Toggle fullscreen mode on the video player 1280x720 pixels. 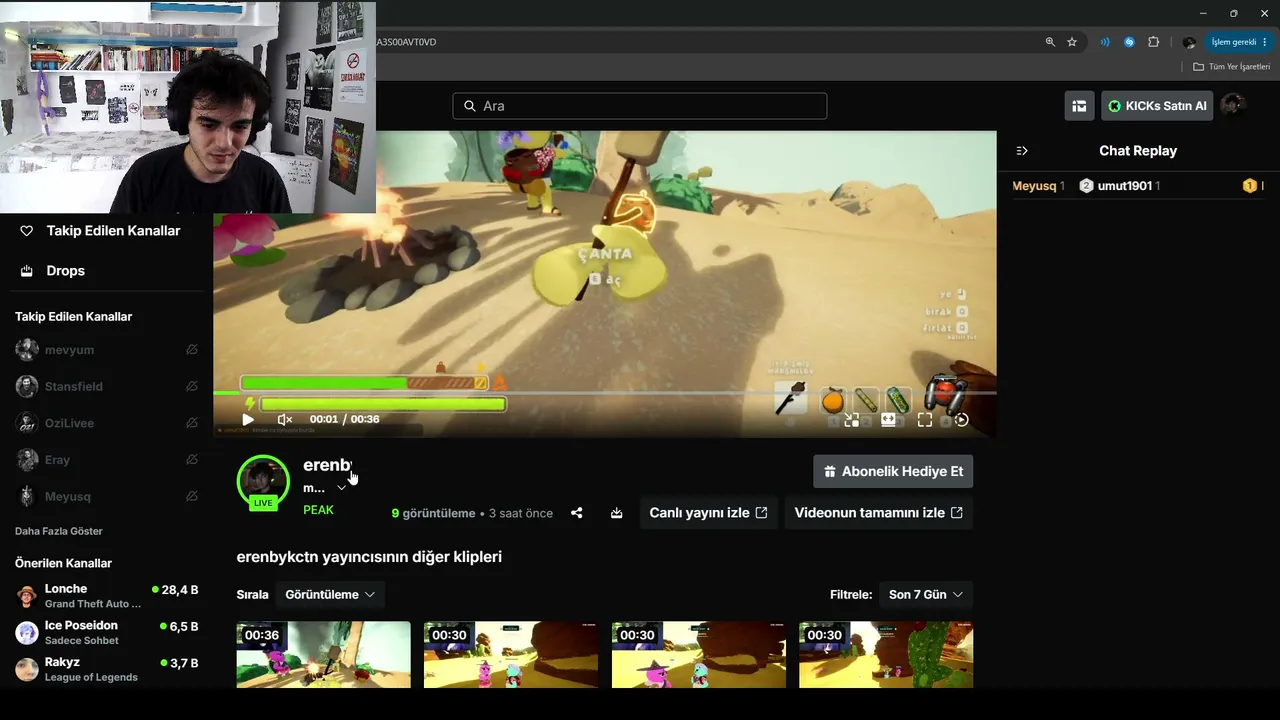click(x=925, y=420)
